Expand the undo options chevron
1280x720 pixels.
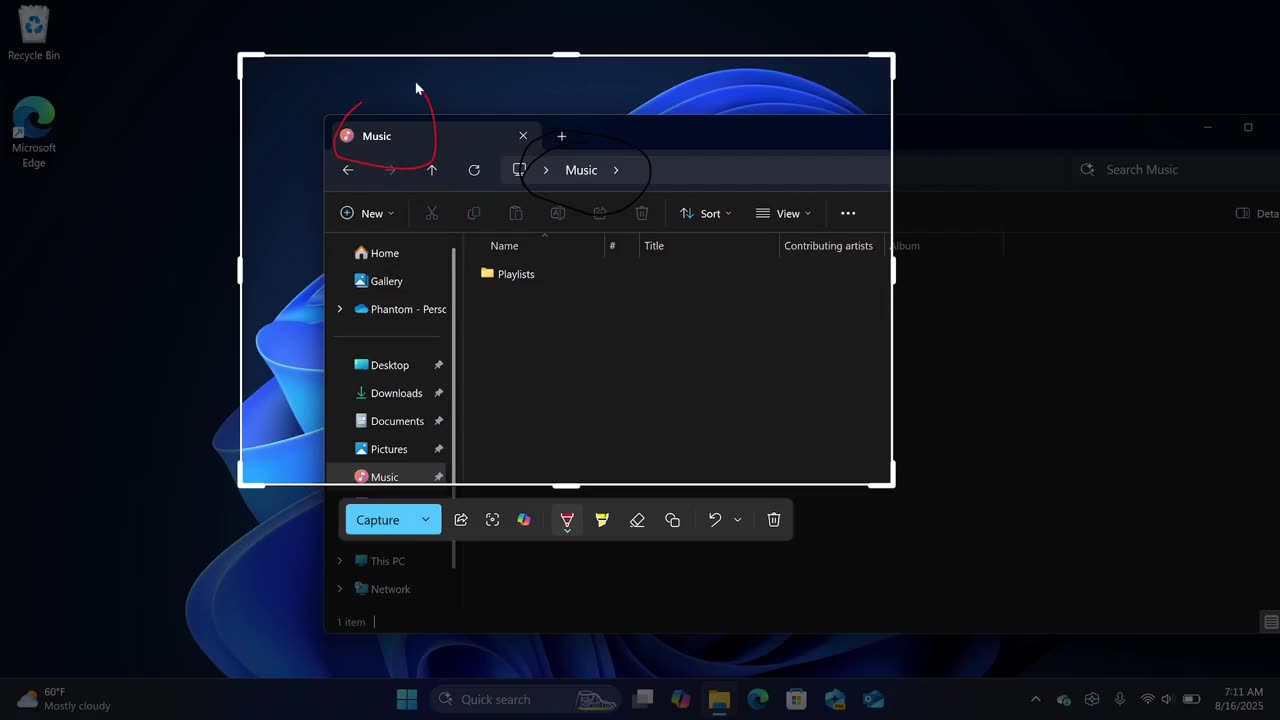(738, 520)
